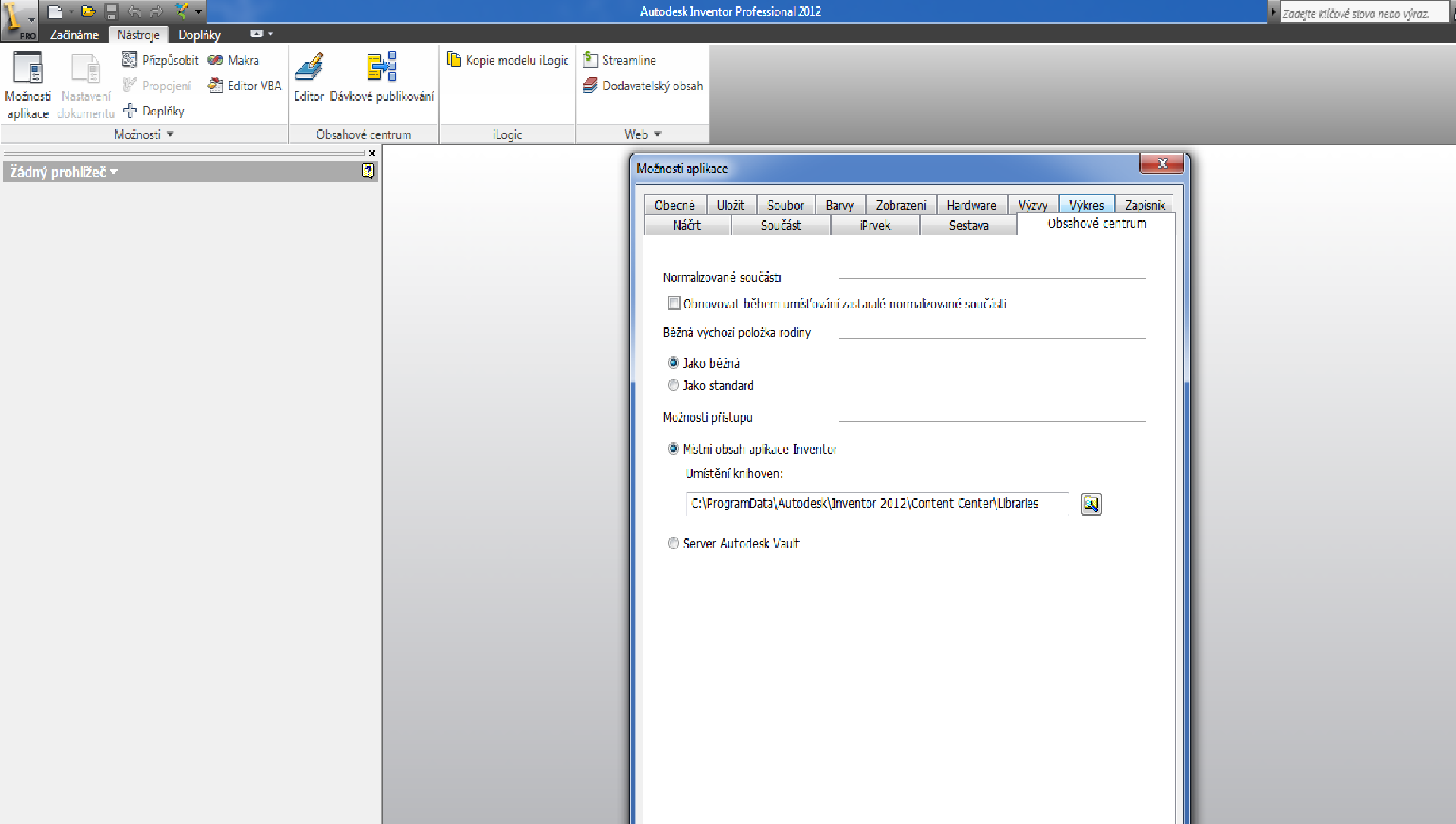1456x824 pixels.
Task: Click the Přizpůsobit tool icon
Action: (130, 60)
